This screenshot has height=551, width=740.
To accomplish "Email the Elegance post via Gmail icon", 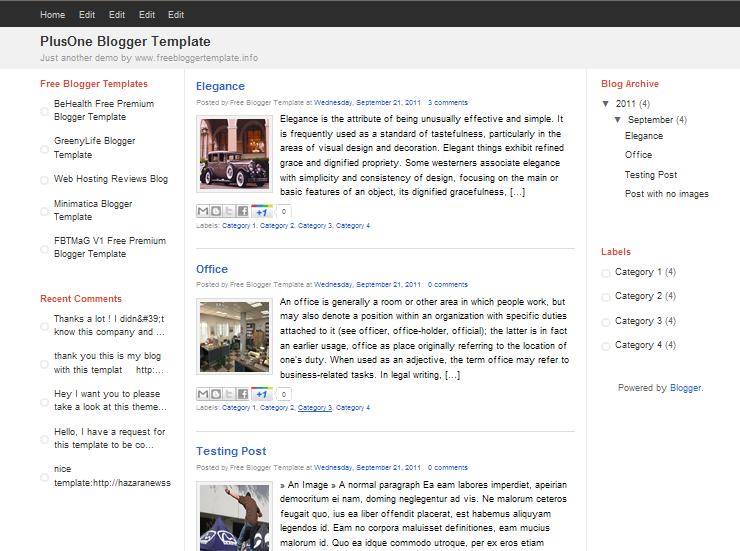I will 202,211.
